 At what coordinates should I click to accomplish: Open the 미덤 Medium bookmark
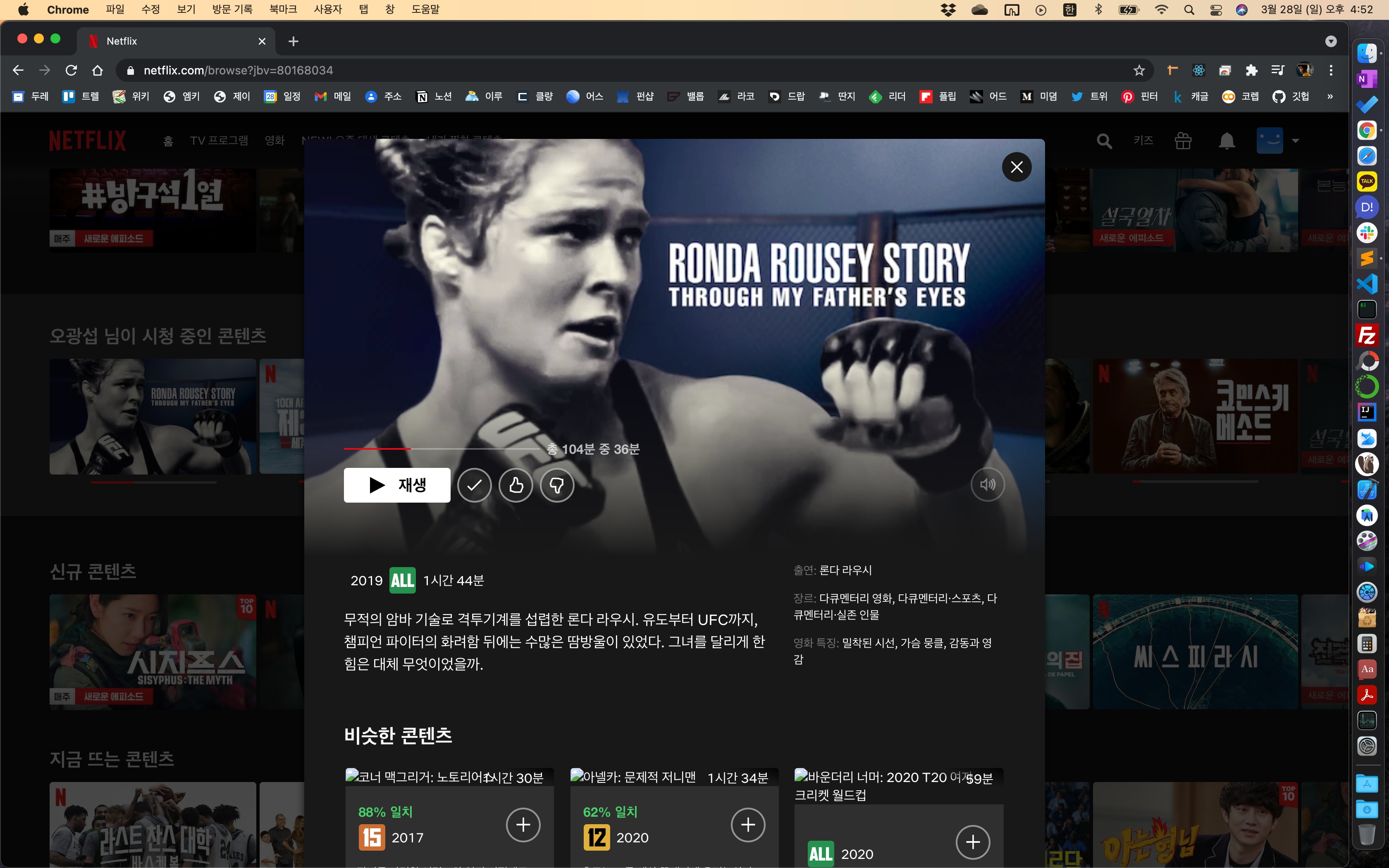(1039, 96)
